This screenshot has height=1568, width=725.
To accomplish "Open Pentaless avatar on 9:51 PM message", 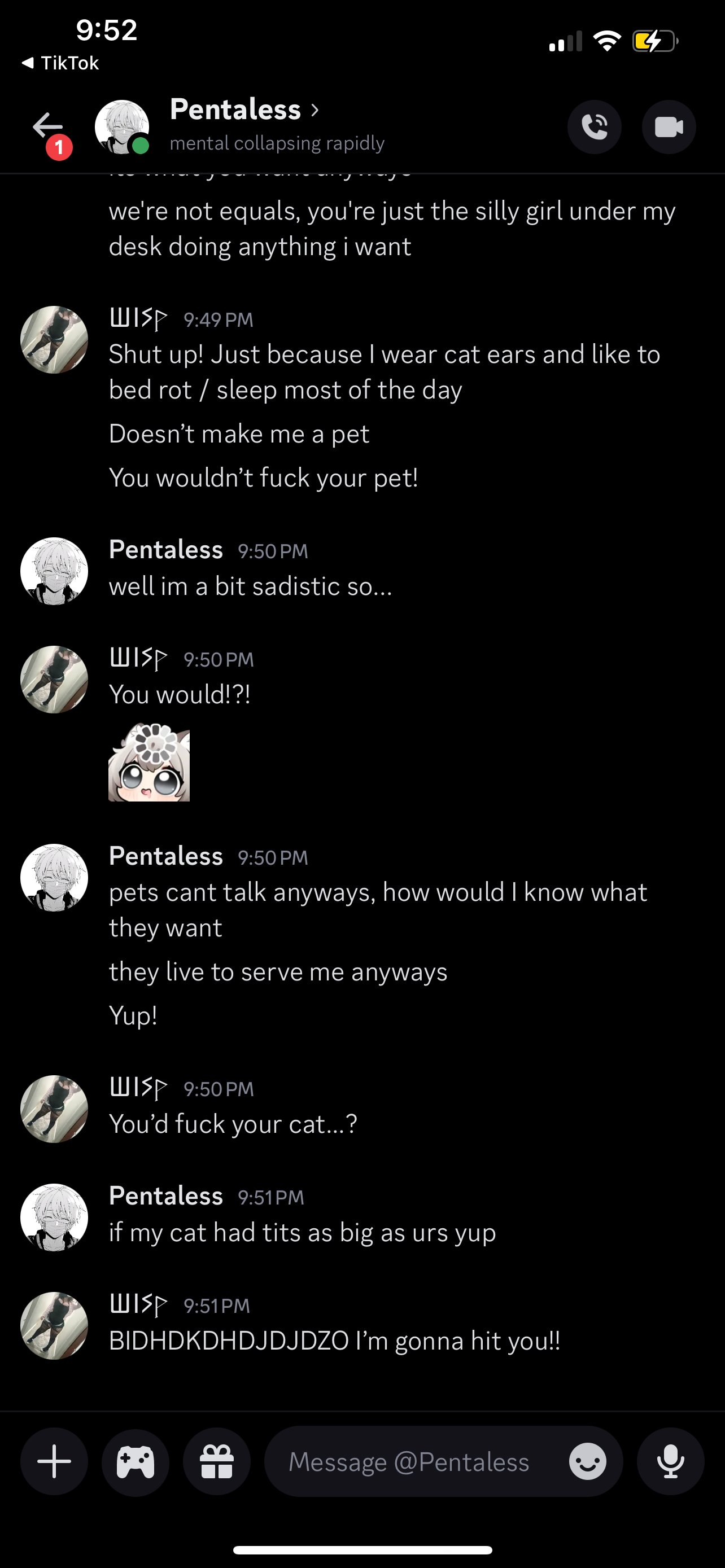I will coord(54,1217).
